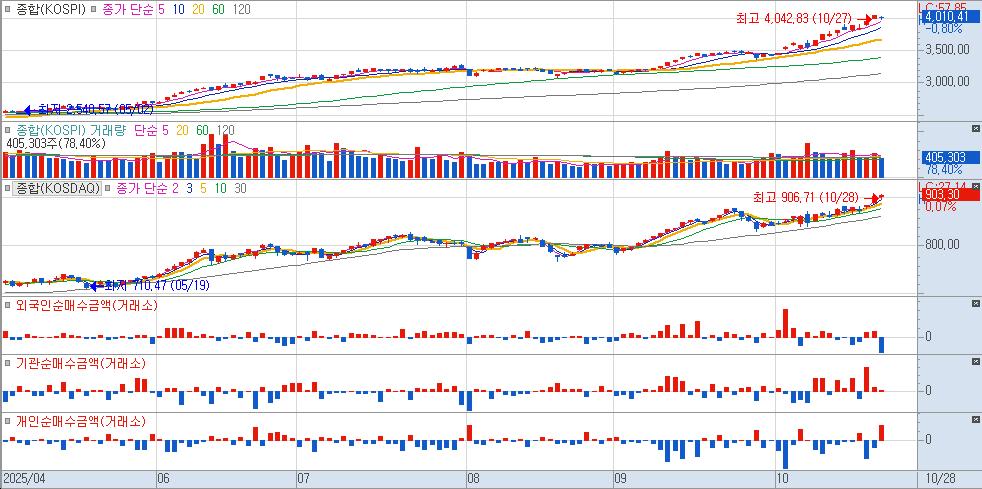982x489 pixels.
Task: Click the square marker before KOSDAQ 종가 단순
Action: tap(108, 188)
